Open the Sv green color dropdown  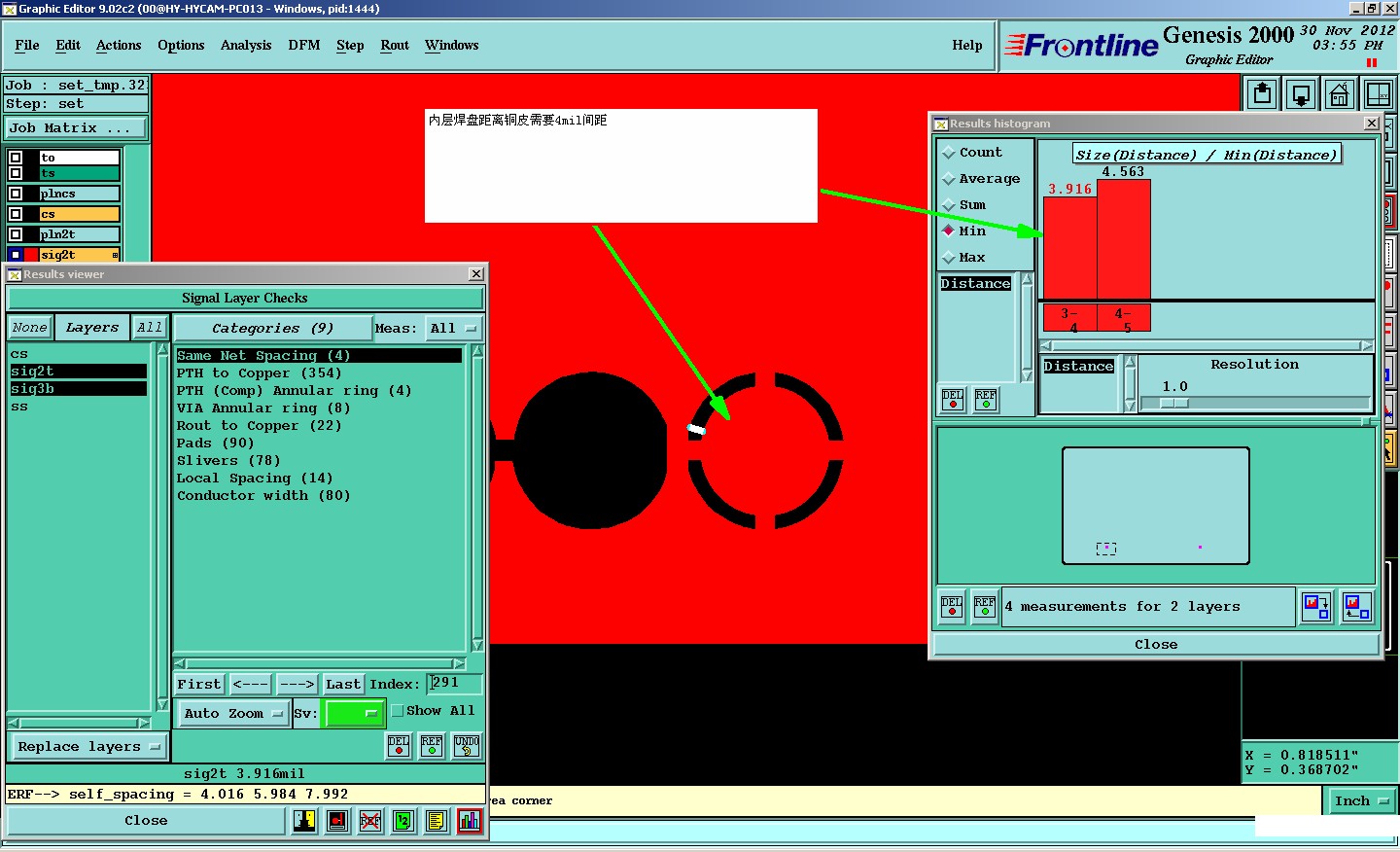click(354, 714)
